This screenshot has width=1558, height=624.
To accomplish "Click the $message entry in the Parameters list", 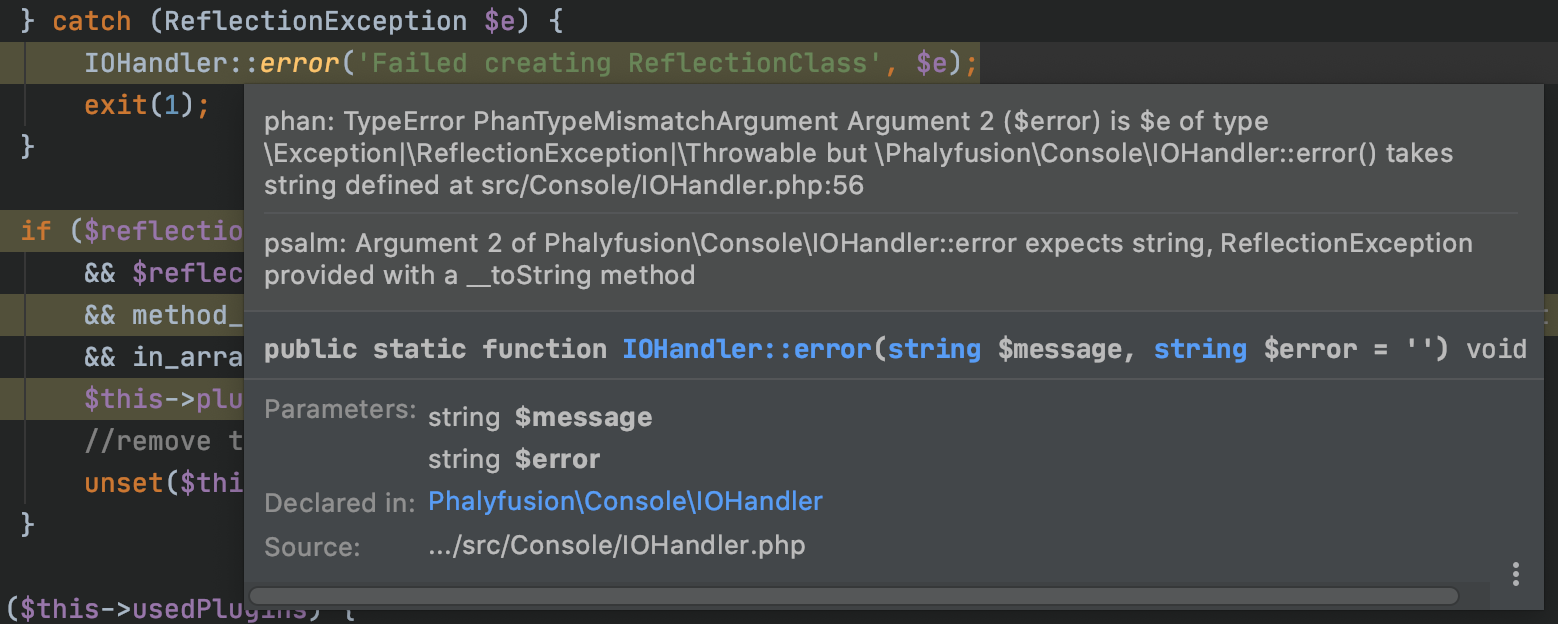I will [x=583, y=417].
